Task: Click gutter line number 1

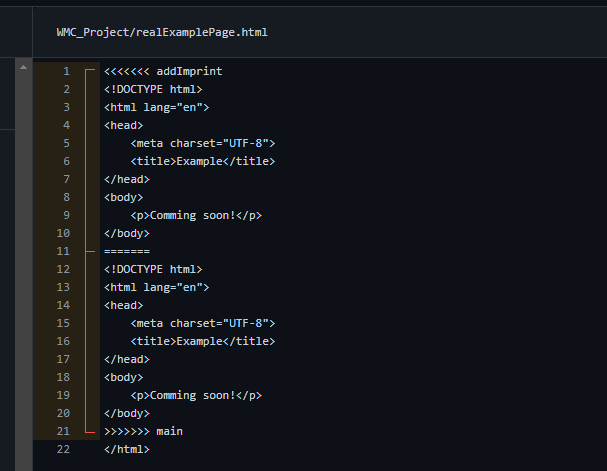Action: pos(67,71)
